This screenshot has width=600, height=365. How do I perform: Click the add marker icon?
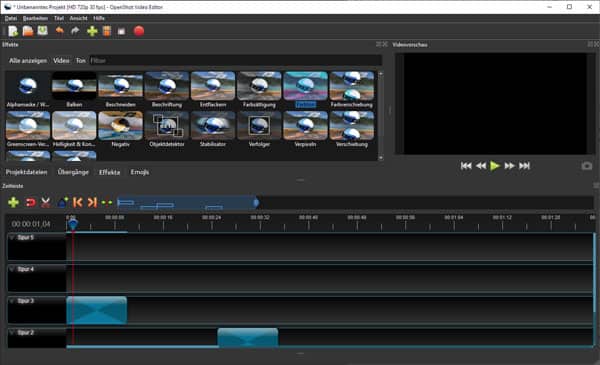click(x=62, y=202)
